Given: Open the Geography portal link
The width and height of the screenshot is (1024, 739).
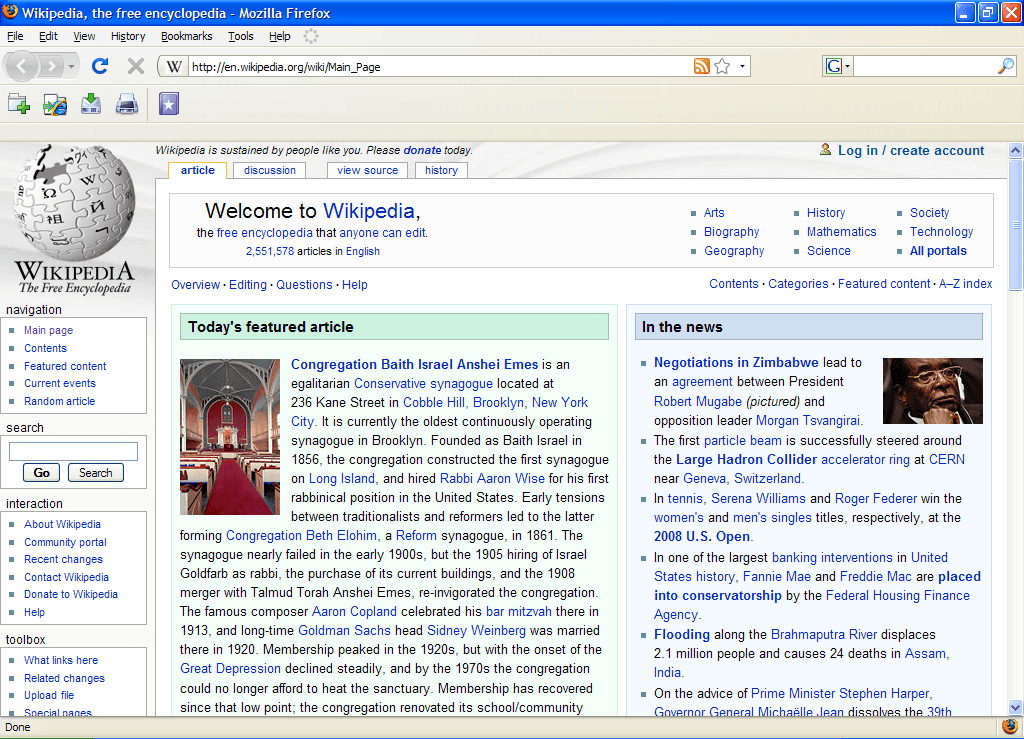Looking at the screenshot, I should coord(734,251).
